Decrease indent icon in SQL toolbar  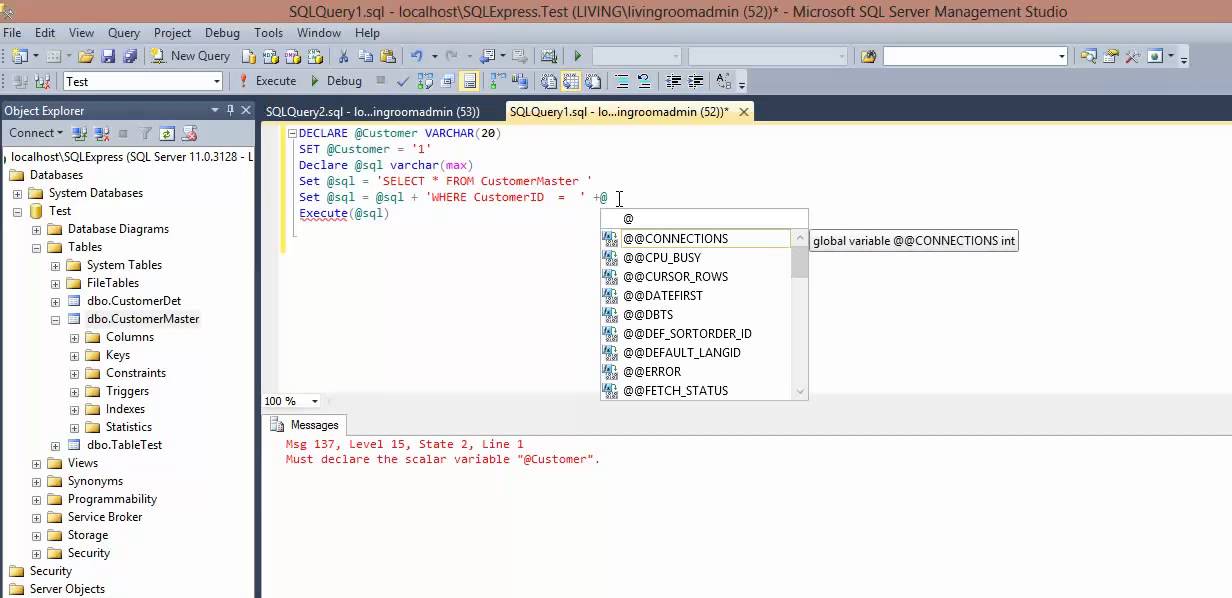tap(673, 81)
